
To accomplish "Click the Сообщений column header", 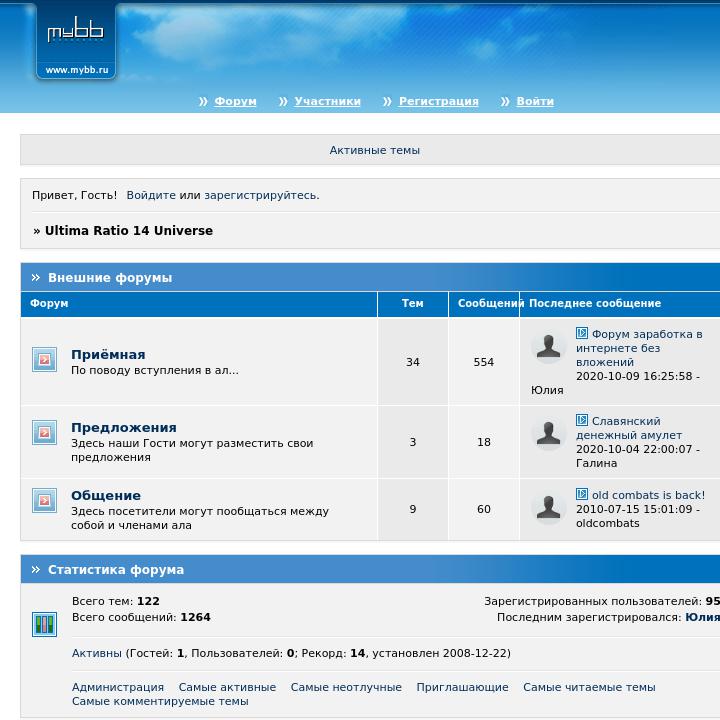I will [484, 303].
